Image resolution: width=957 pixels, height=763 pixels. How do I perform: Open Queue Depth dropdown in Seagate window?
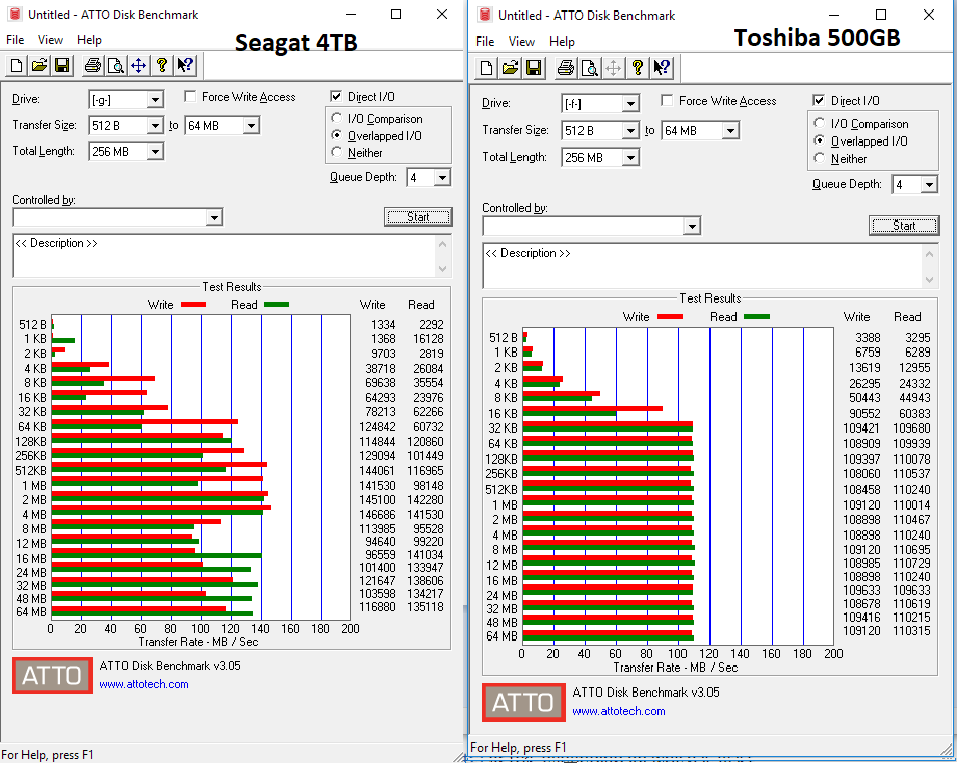click(x=442, y=178)
